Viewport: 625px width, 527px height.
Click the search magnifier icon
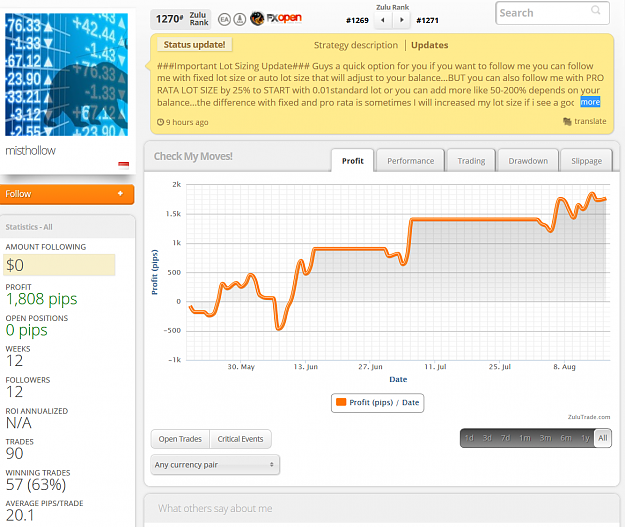click(x=596, y=10)
